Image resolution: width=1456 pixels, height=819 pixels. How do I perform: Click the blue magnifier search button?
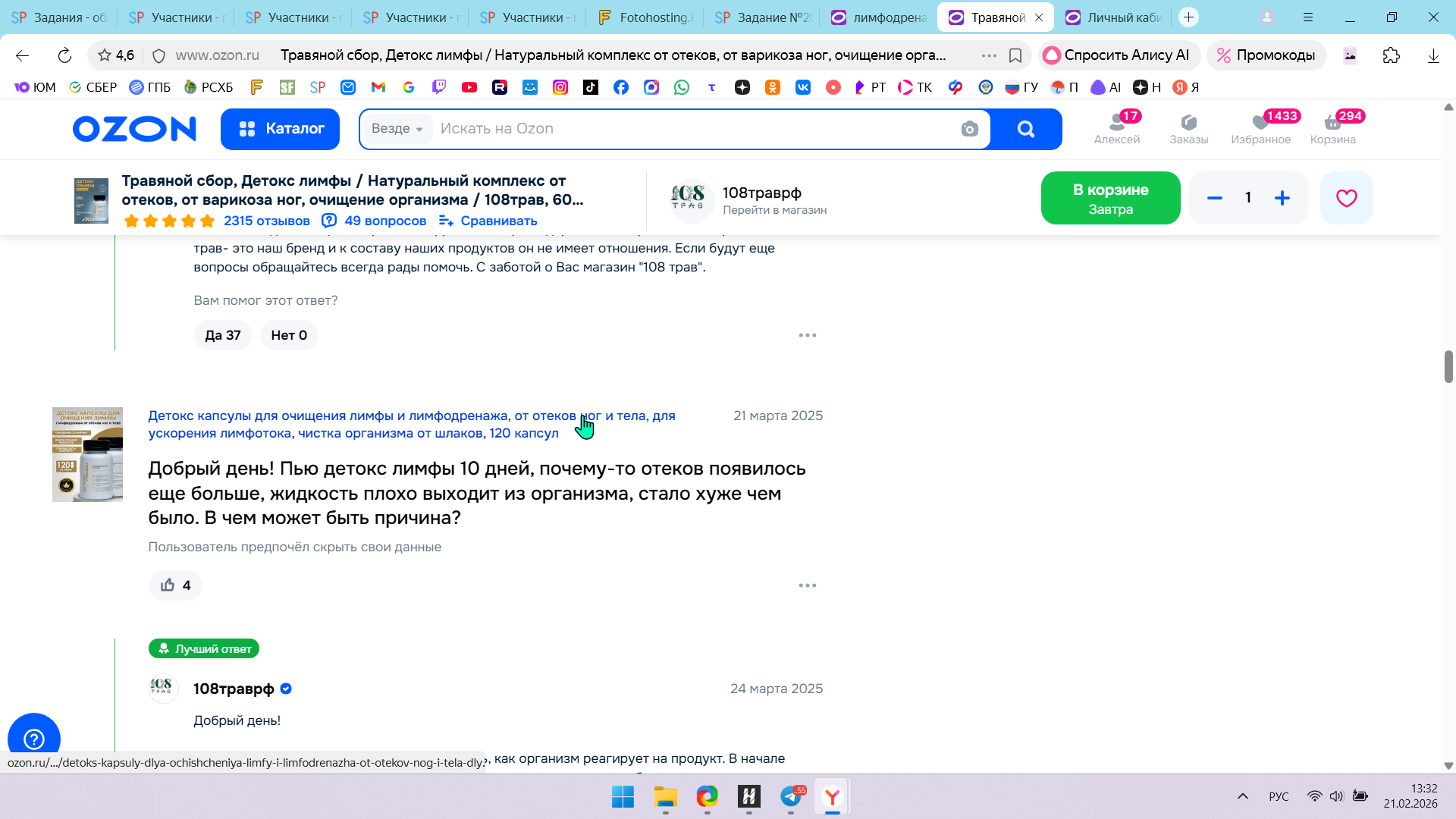pyautogui.click(x=1025, y=129)
